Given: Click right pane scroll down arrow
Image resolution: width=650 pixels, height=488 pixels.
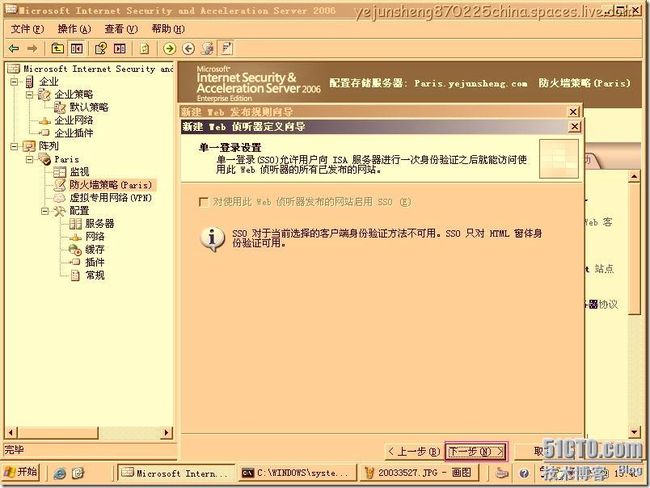Looking at the screenshot, I should [x=634, y=432].
